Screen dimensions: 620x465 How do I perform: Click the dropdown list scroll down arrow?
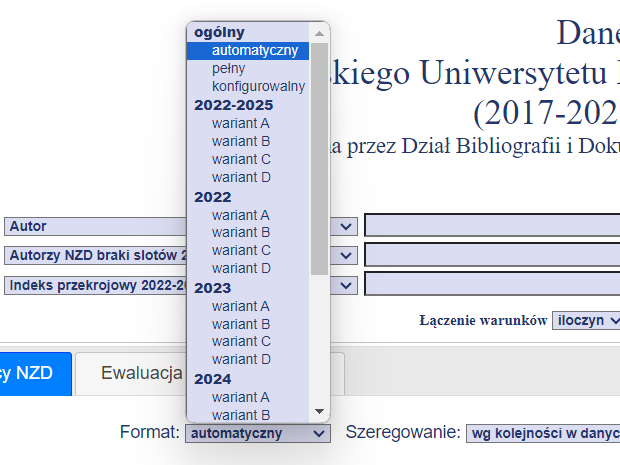pos(320,412)
